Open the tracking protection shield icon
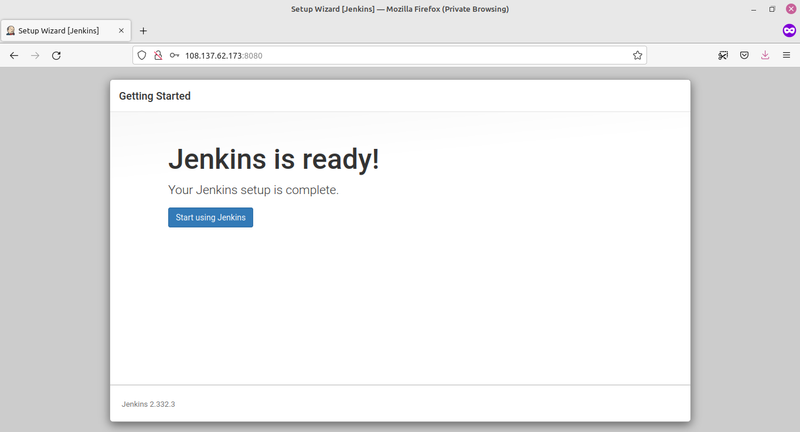This screenshot has width=800, height=432. pyautogui.click(x=142, y=56)
